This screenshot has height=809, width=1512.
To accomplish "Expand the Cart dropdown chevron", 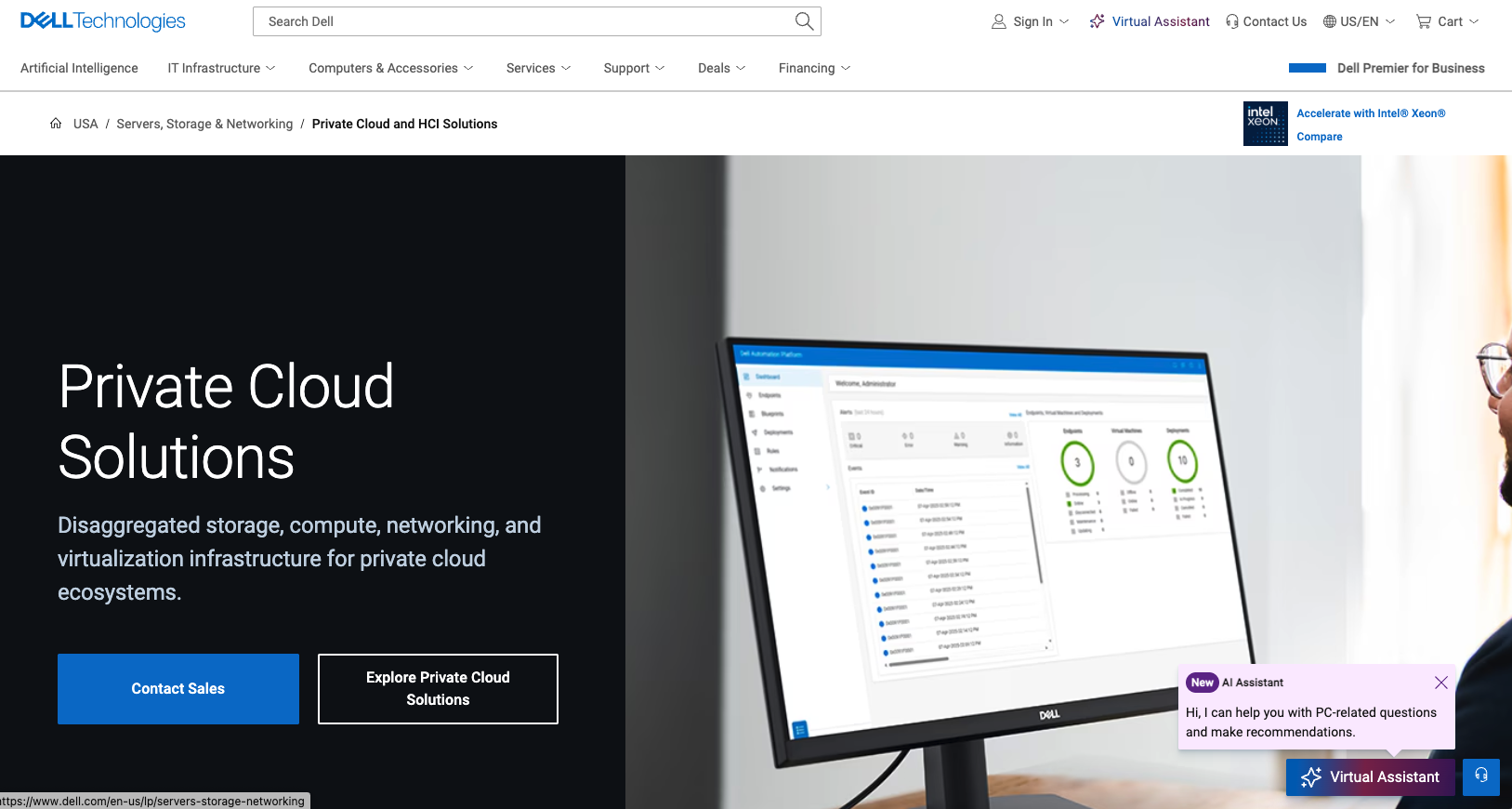I will [1474, 21].
